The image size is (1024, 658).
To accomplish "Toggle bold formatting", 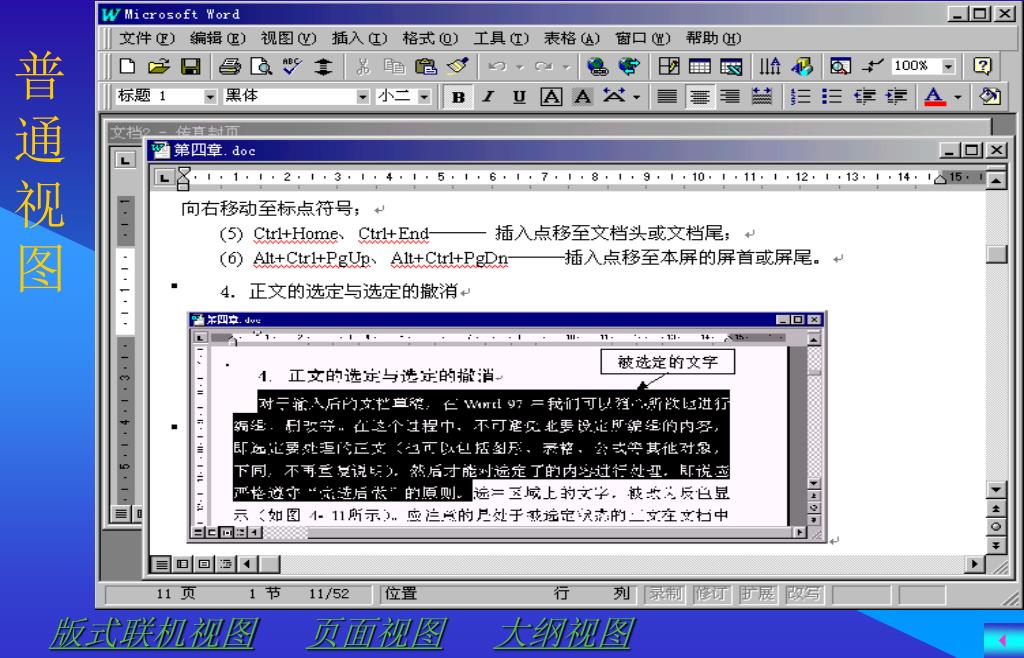I will [x=458, y=97].
